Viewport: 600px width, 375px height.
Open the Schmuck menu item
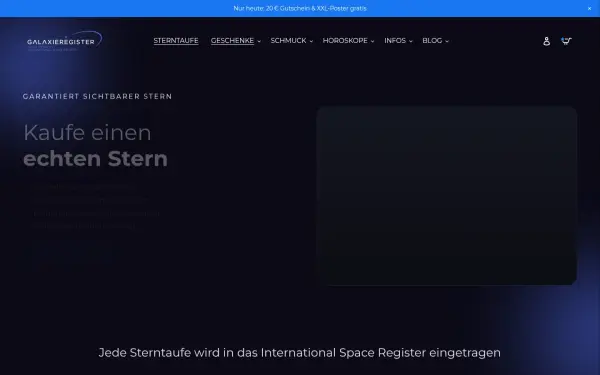click(288, 41)
